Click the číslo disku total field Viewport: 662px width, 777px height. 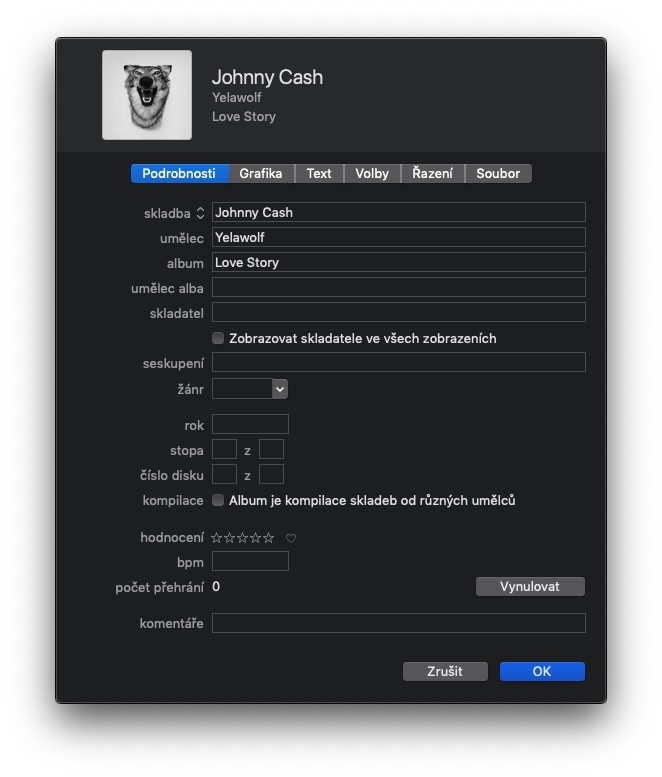click(x=272, y=474)
